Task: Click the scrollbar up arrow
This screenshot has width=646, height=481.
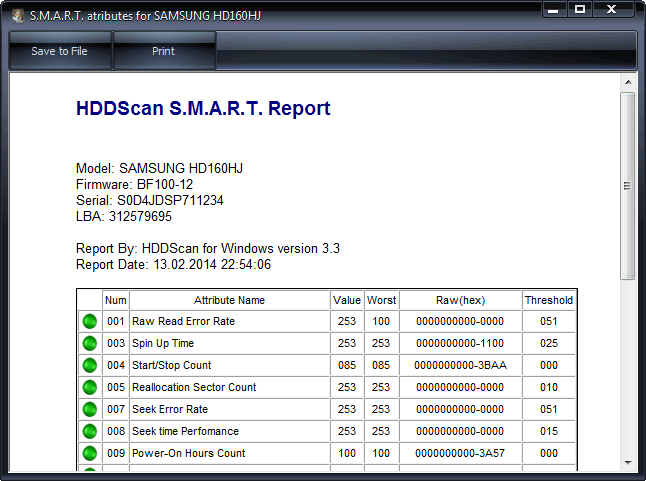Action: click(628, 81)
